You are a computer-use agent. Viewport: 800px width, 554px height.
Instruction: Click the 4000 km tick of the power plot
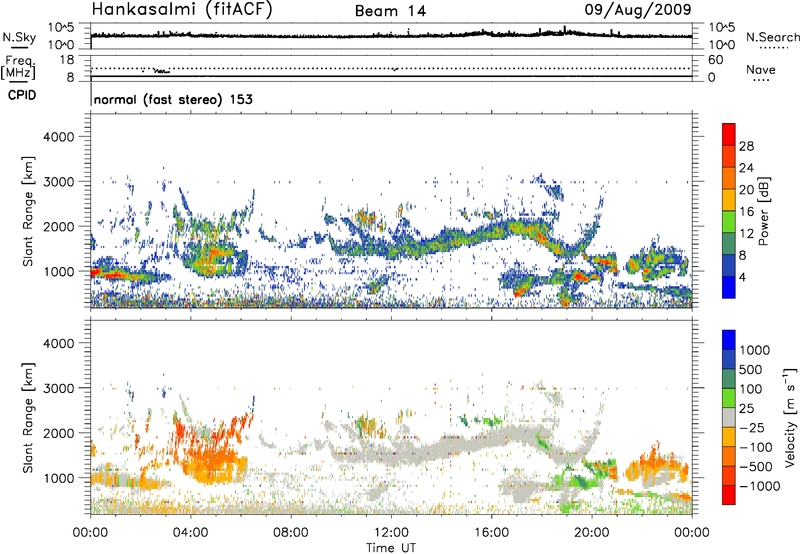click(58, 137)
